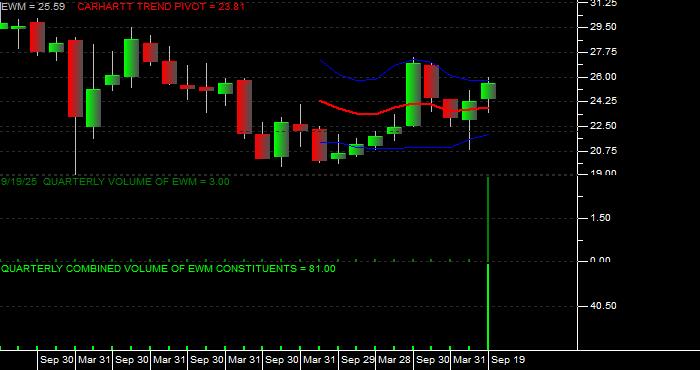Click the 20.75 price axis value
The image size is (700, 370).
(x=603, y=151)
